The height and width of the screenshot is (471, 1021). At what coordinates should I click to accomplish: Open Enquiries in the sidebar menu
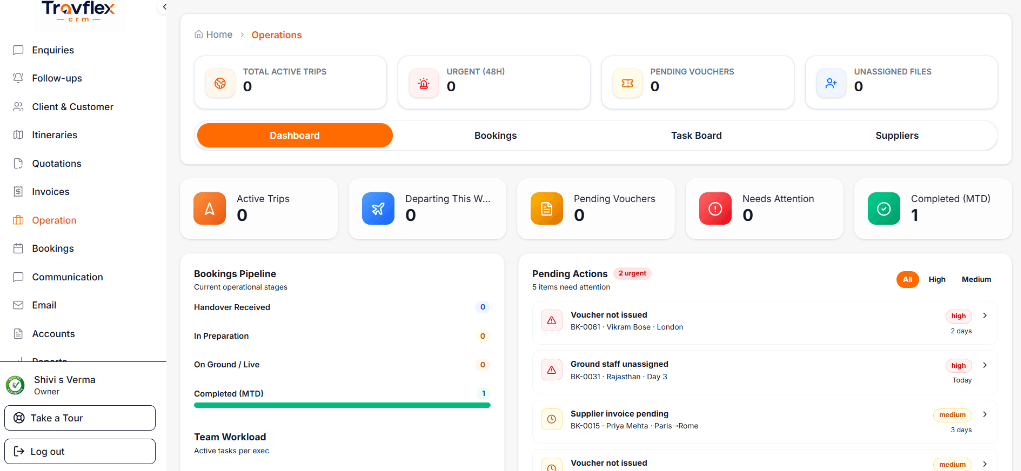pyautogui.click(x=53, y=50)
